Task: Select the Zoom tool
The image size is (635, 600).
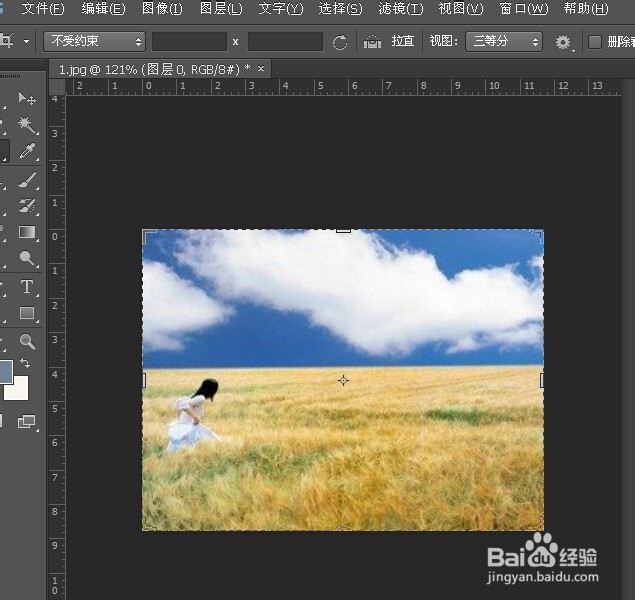Action: pyautogui.click(x=27, y=342)
